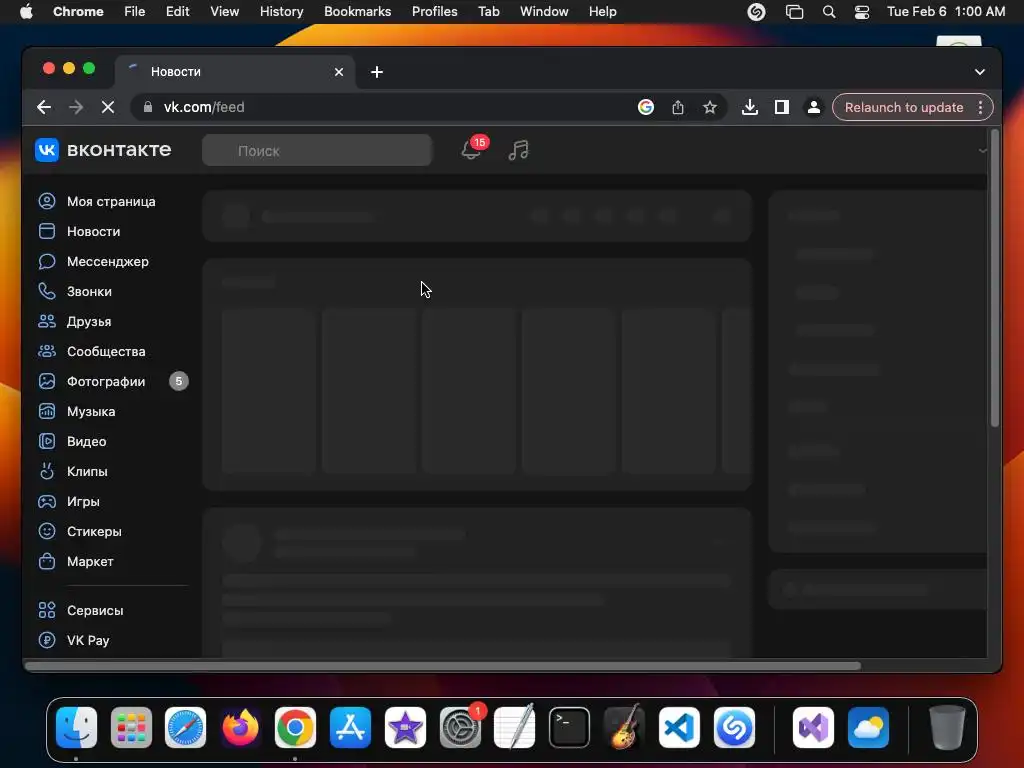The width and height of the screenshot is (1024, 768).
Task: Open the Apple menu
Action: (x=26, y=12)
